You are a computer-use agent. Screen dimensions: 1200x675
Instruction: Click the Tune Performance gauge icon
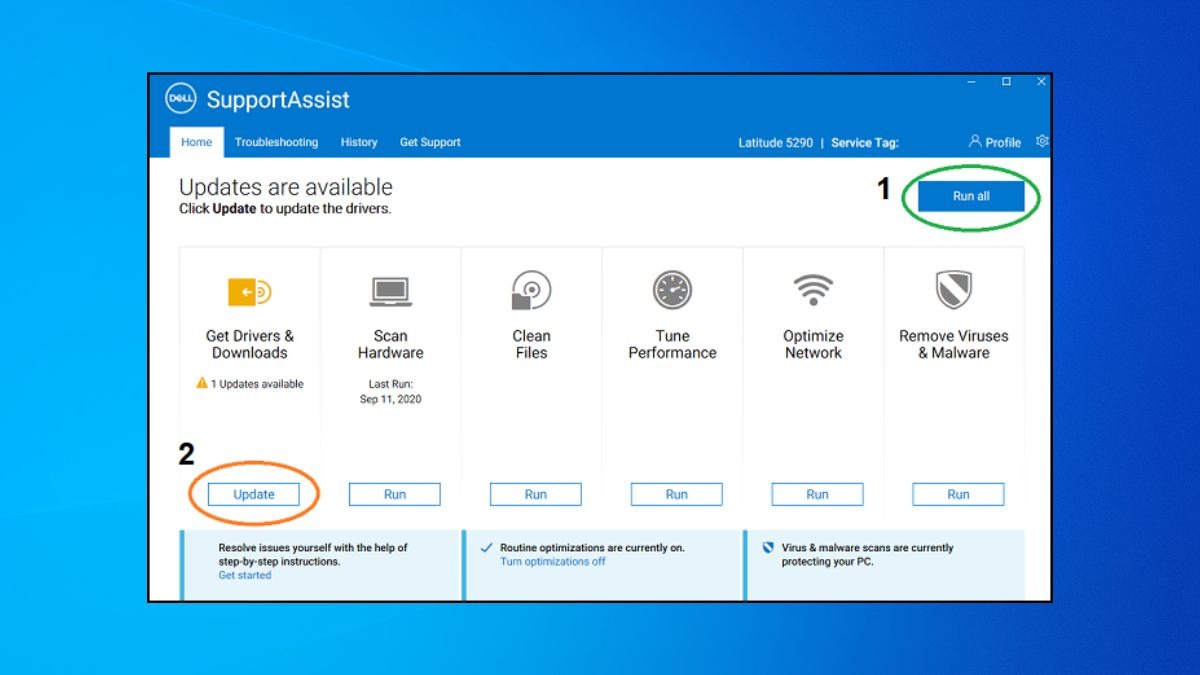pyautogui.click(x=673, y=290)
